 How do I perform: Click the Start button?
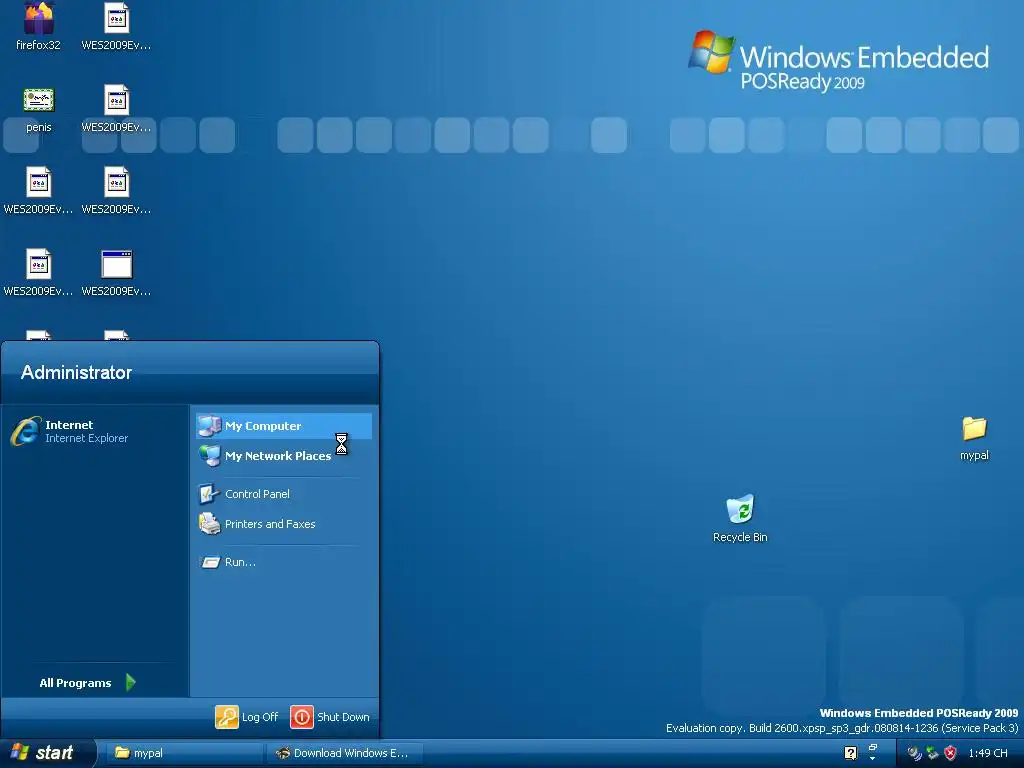(x=46, y=753)
